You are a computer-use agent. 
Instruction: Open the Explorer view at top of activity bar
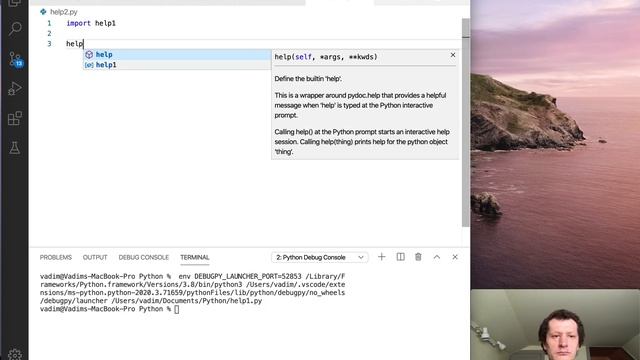pos(15,3)
